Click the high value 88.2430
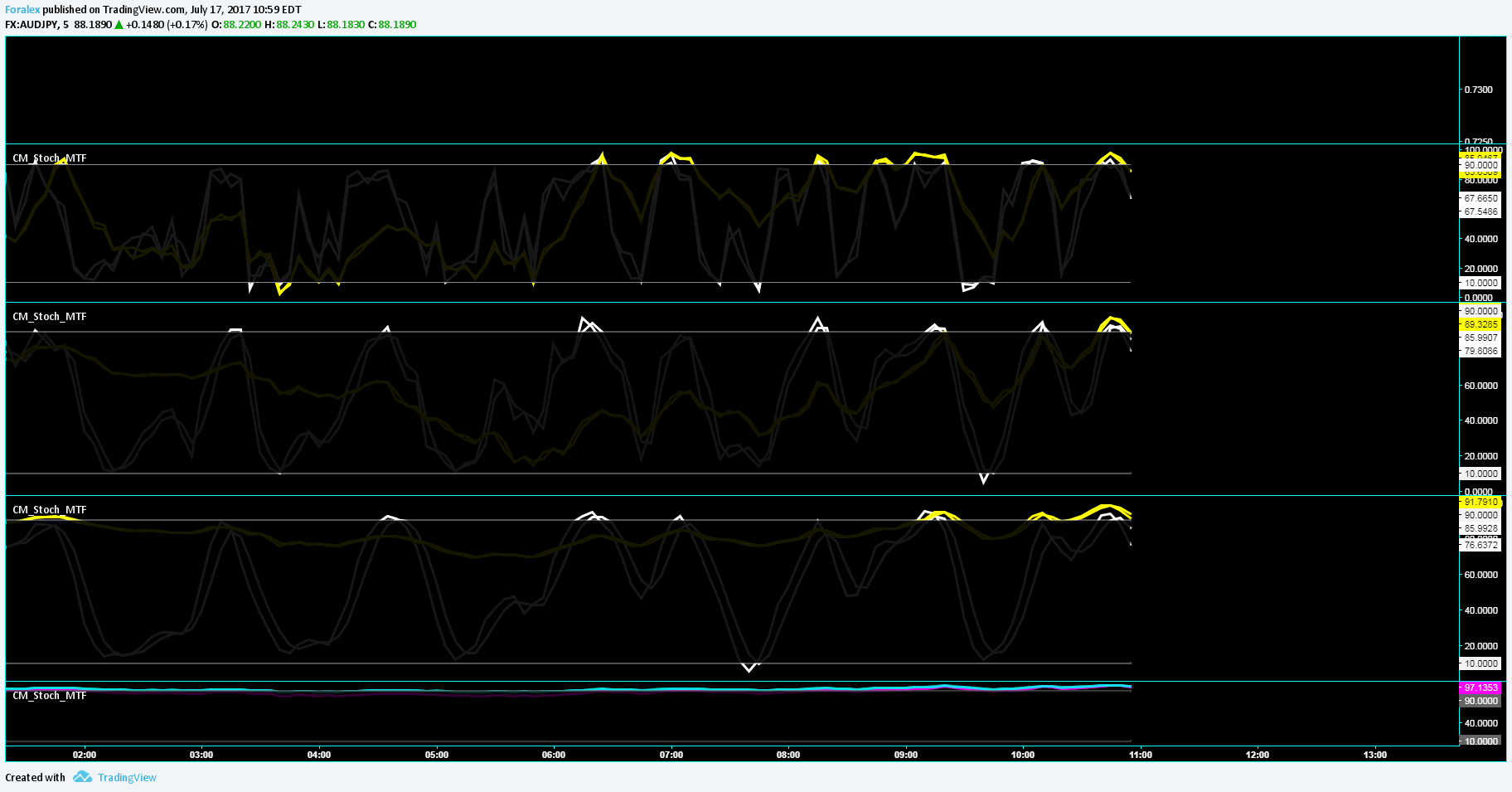This screenshot has height=792, width=1512. coord(295,25)
